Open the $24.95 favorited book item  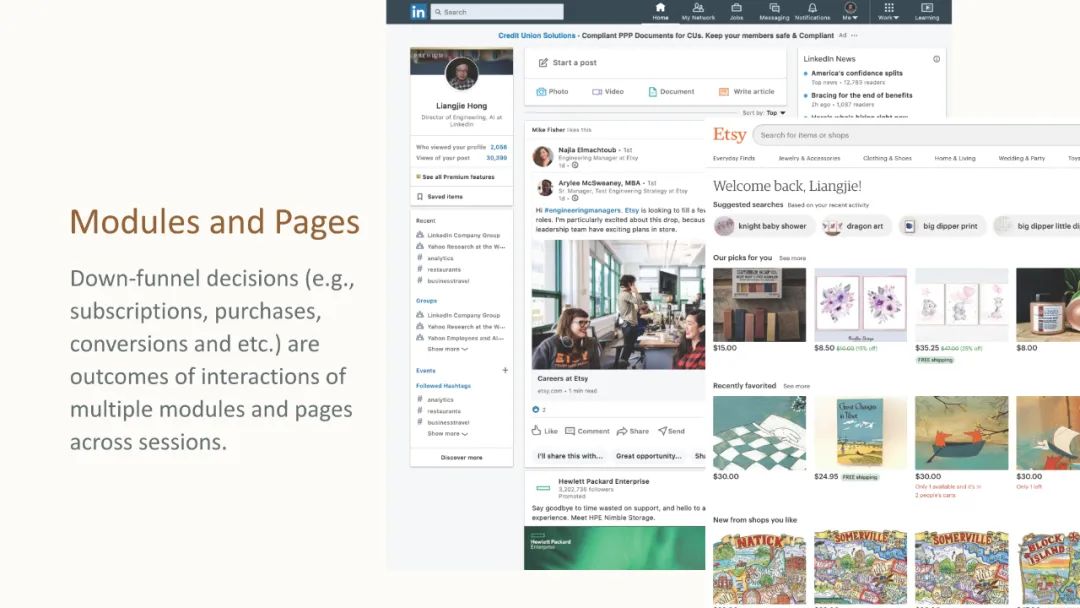tap(860, 433)
